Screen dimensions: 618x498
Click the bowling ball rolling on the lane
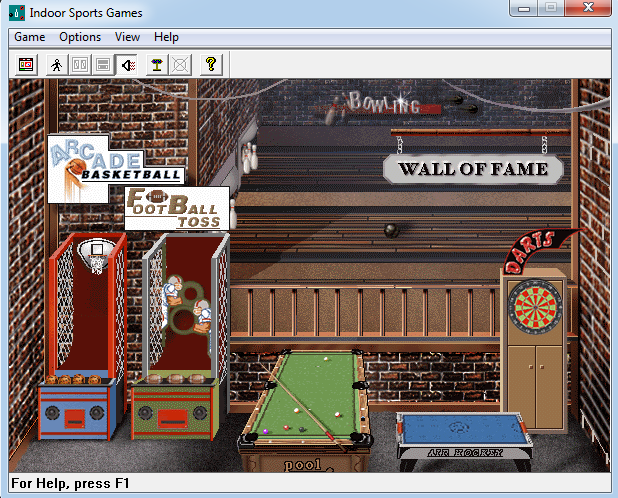(392, 230)
